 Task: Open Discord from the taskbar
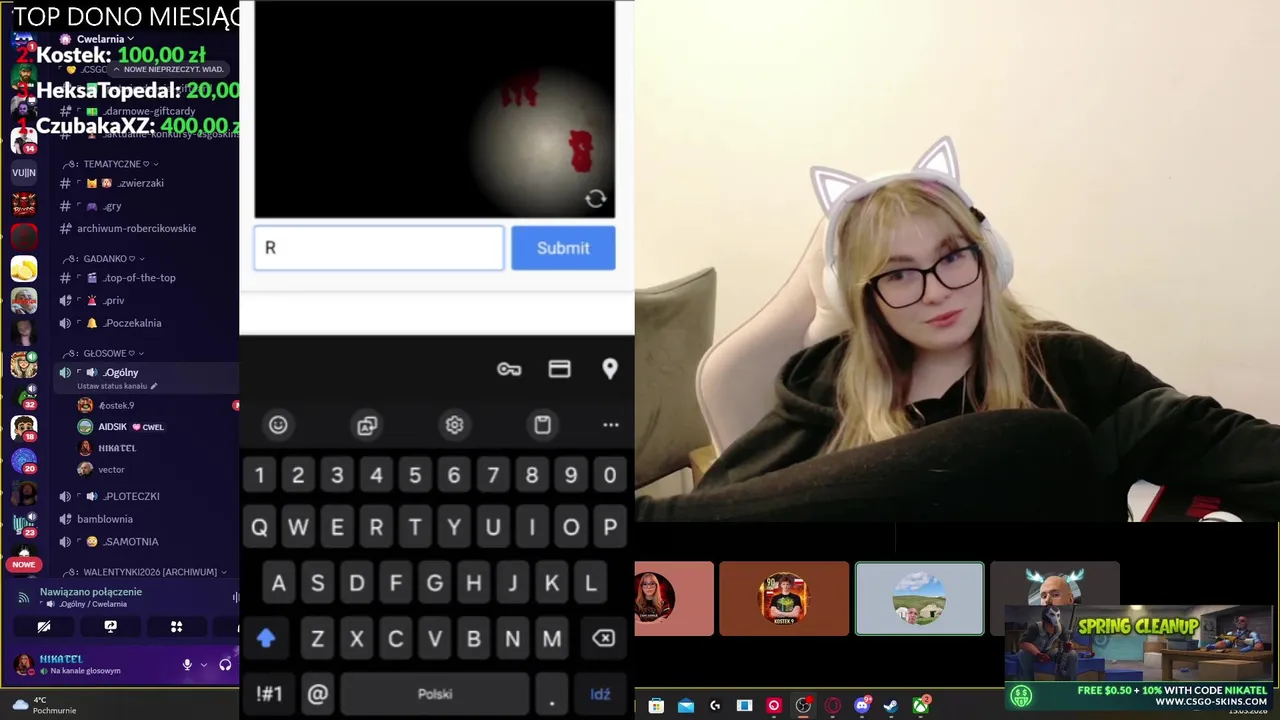click(x=862, y=706)
